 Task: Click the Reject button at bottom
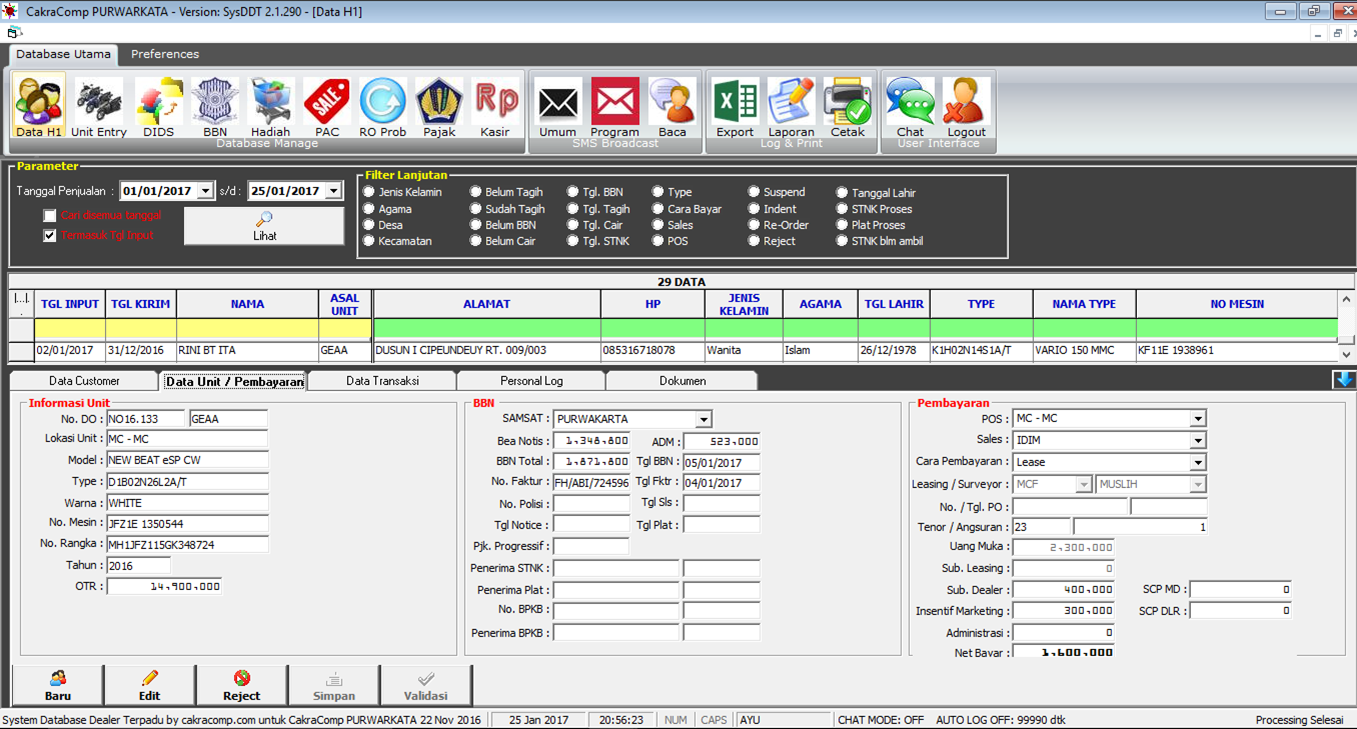tap(241, 686)
